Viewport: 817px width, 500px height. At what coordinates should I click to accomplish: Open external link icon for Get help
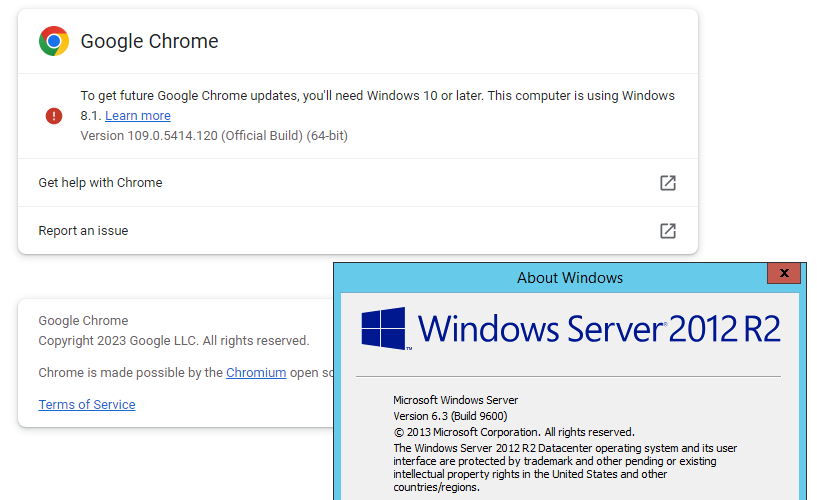coord(667,183)
